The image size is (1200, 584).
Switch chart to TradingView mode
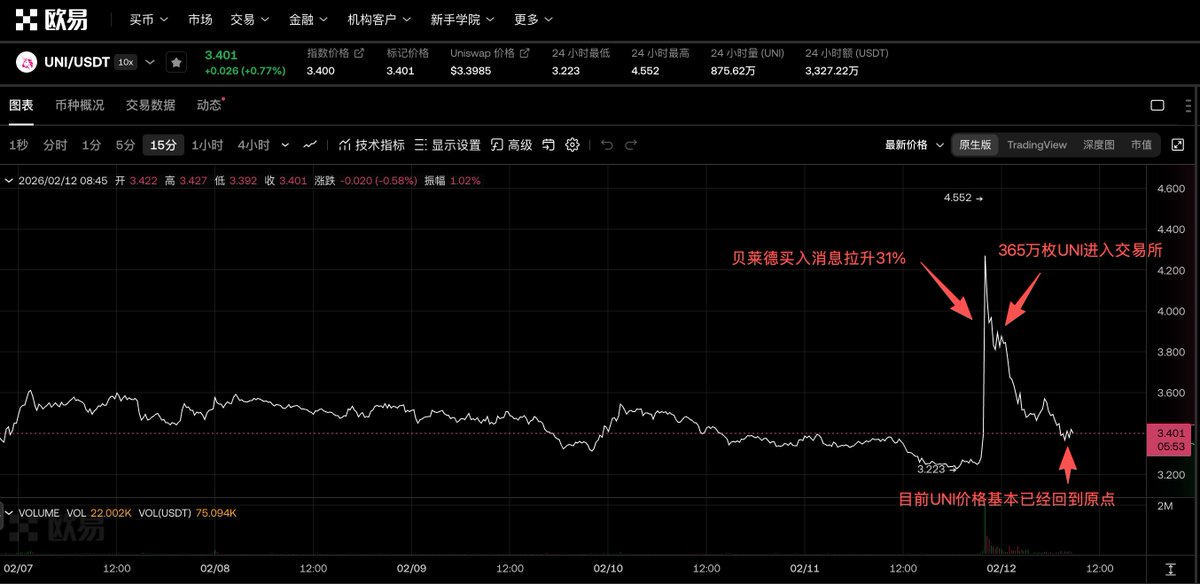coord(1036,145)
